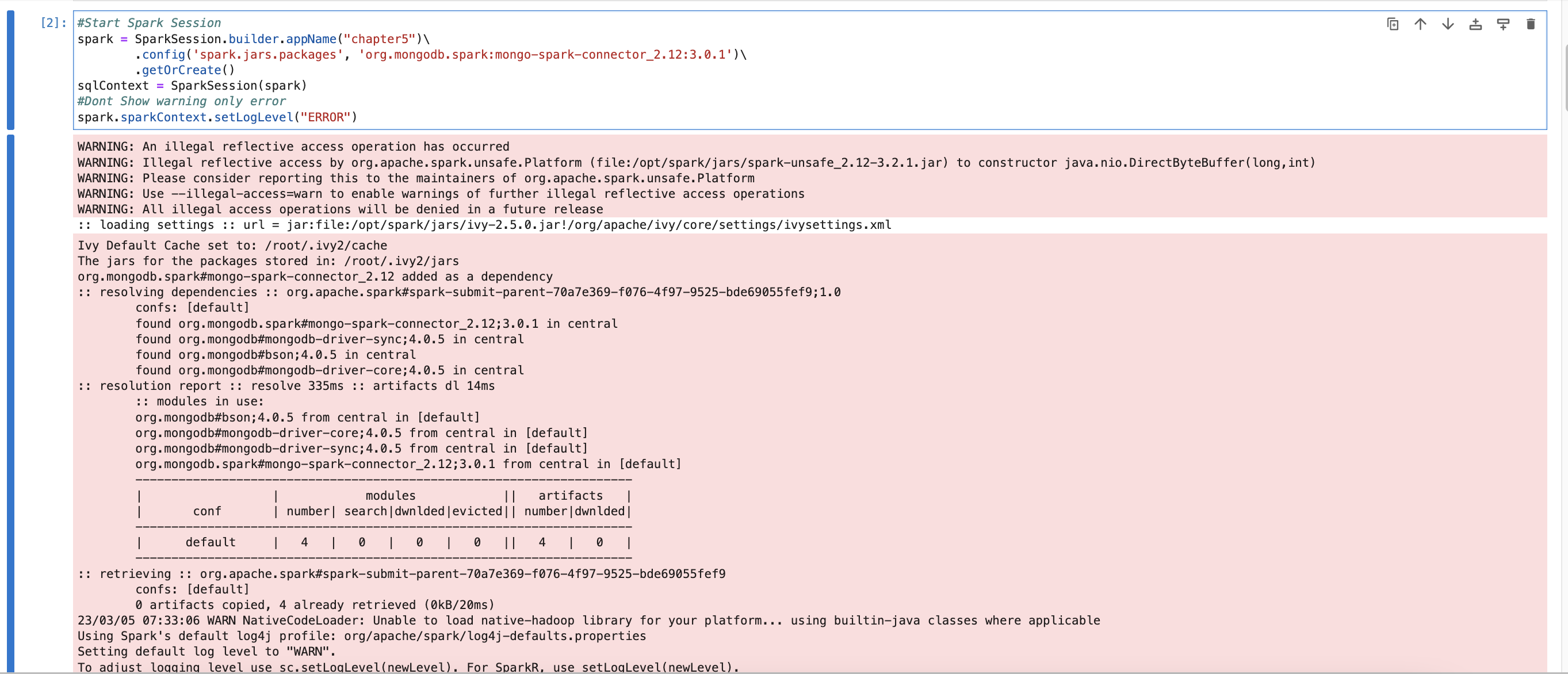This screenshot has width=1568, height=674.
Task: Insert a new cell below this one
Action: (1502, 24)
